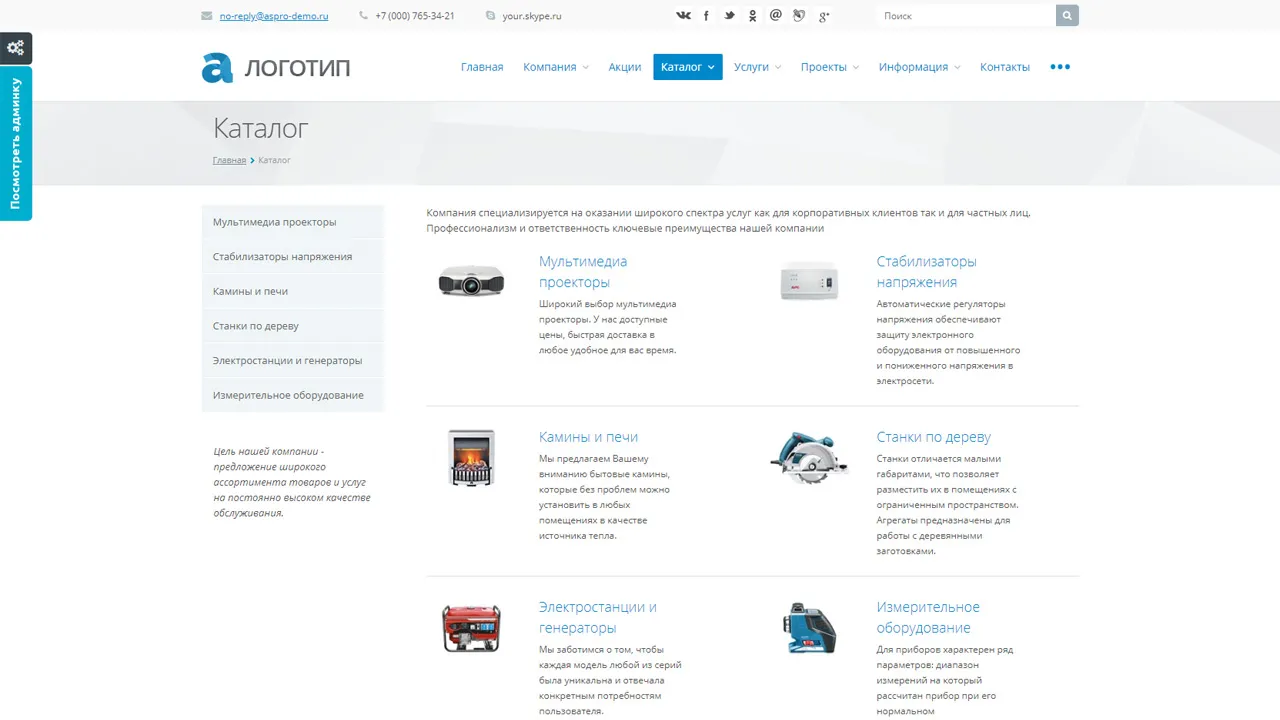Open the Odnoklassniki social icon

tap(752, 16)
